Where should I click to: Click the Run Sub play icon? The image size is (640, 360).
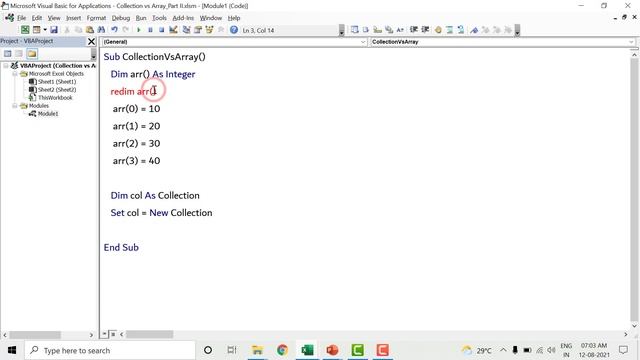point(139,30)
